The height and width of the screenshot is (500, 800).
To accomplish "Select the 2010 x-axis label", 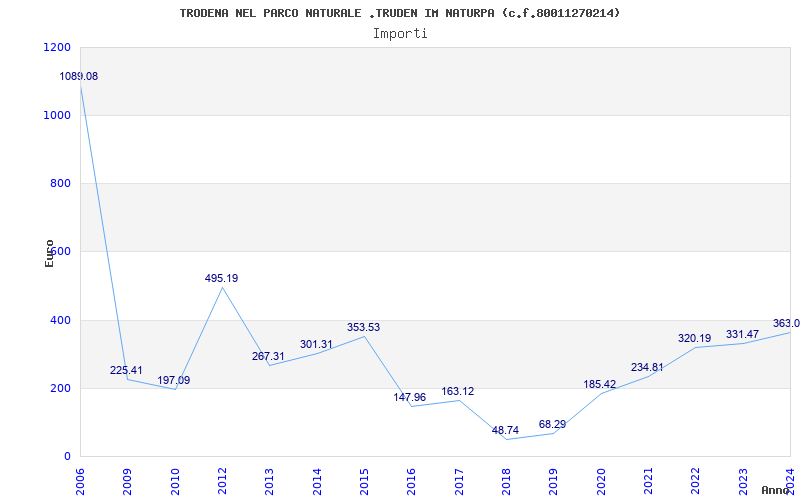I will (175, 482).
